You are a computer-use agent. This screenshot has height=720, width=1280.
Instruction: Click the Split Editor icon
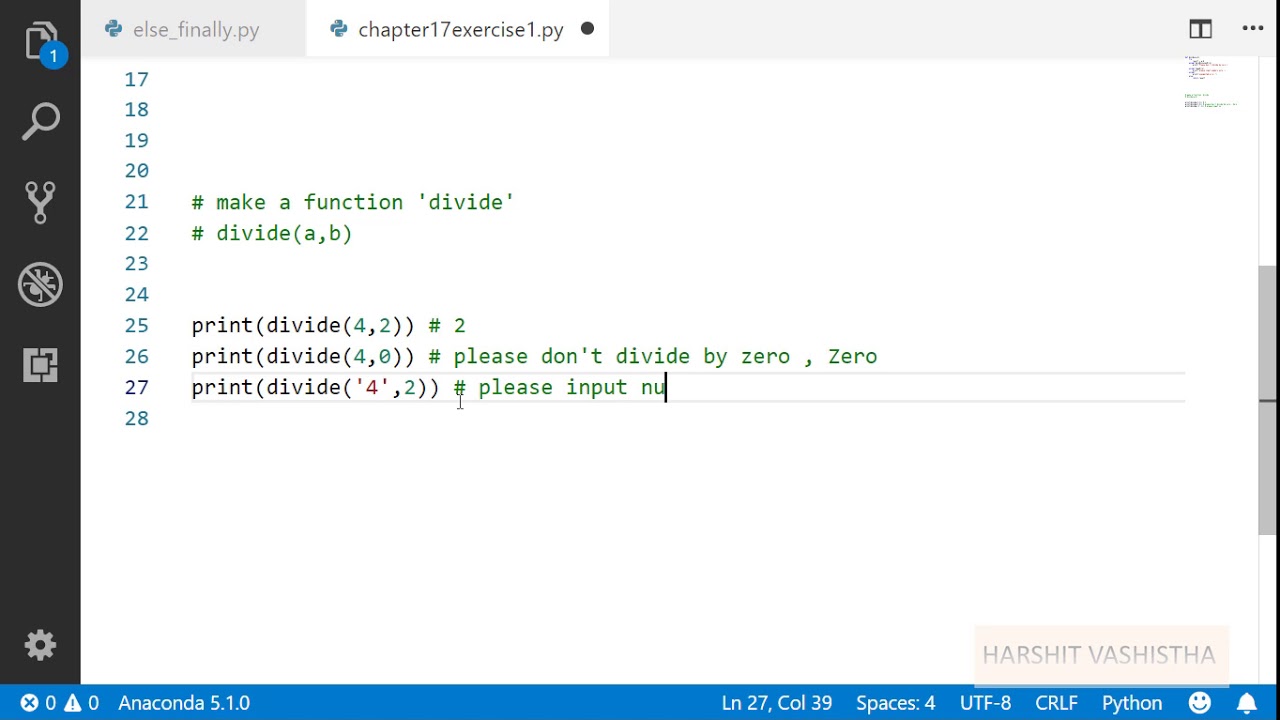click(x=1201, y=29)
